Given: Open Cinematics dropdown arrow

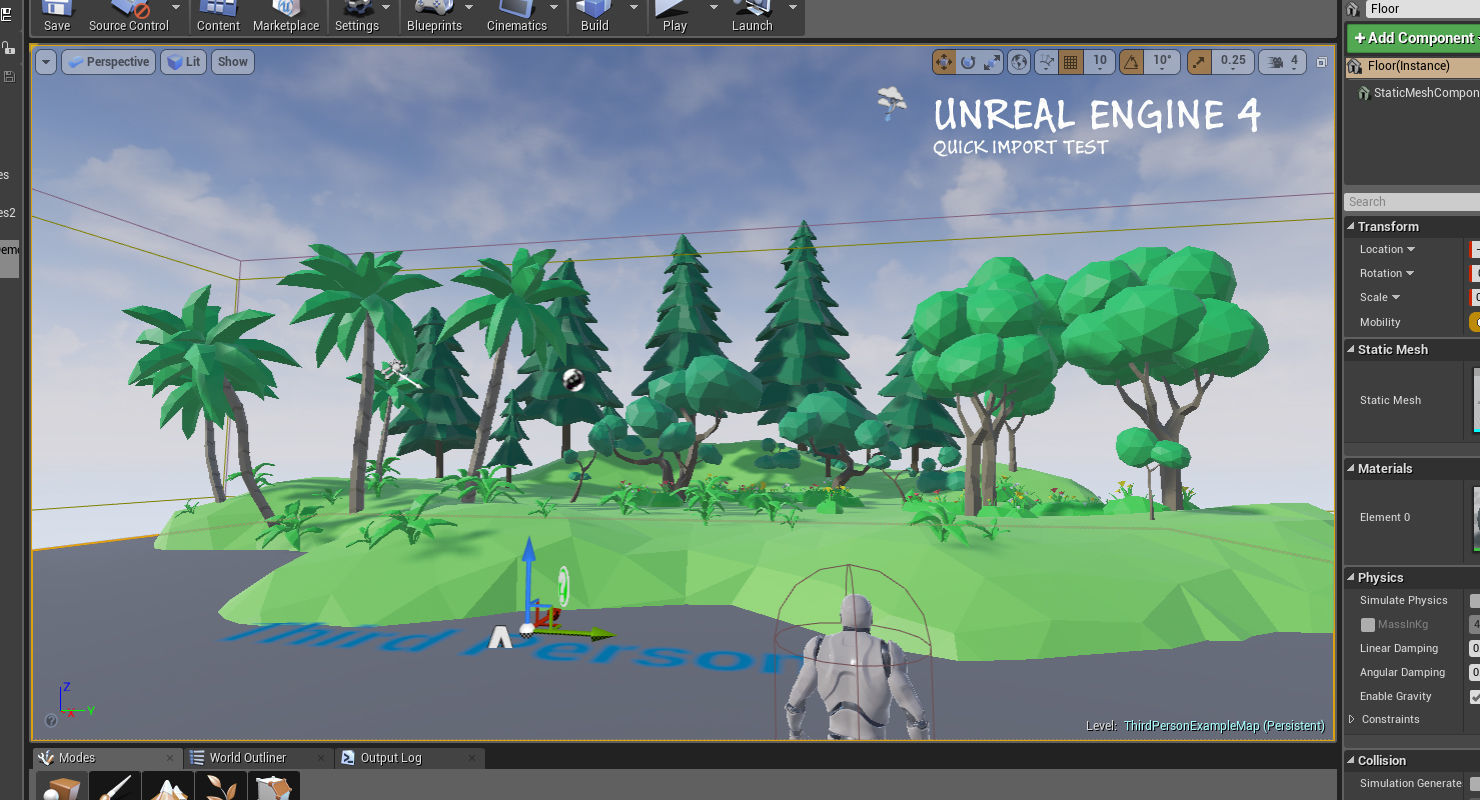Looking at the screenshot, I should (x=556, y=6).
